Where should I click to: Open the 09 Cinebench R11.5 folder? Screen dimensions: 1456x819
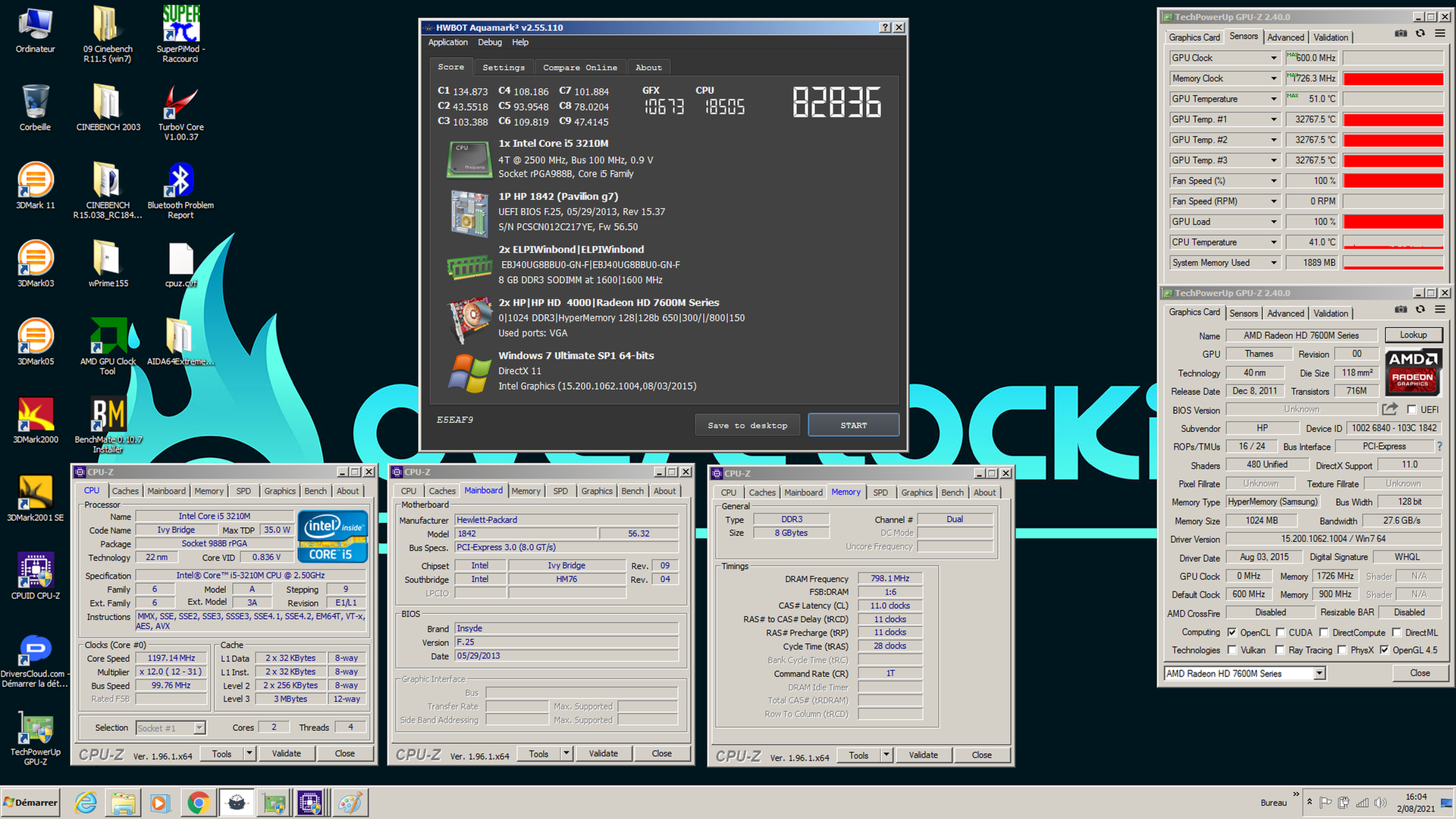coord(108,34)
